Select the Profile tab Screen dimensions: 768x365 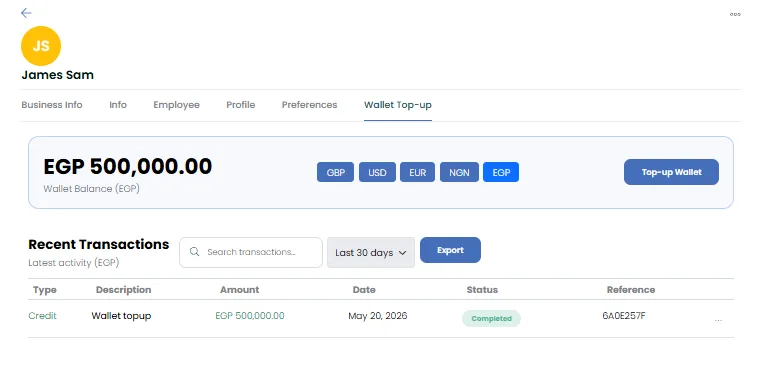click(240, 105)
